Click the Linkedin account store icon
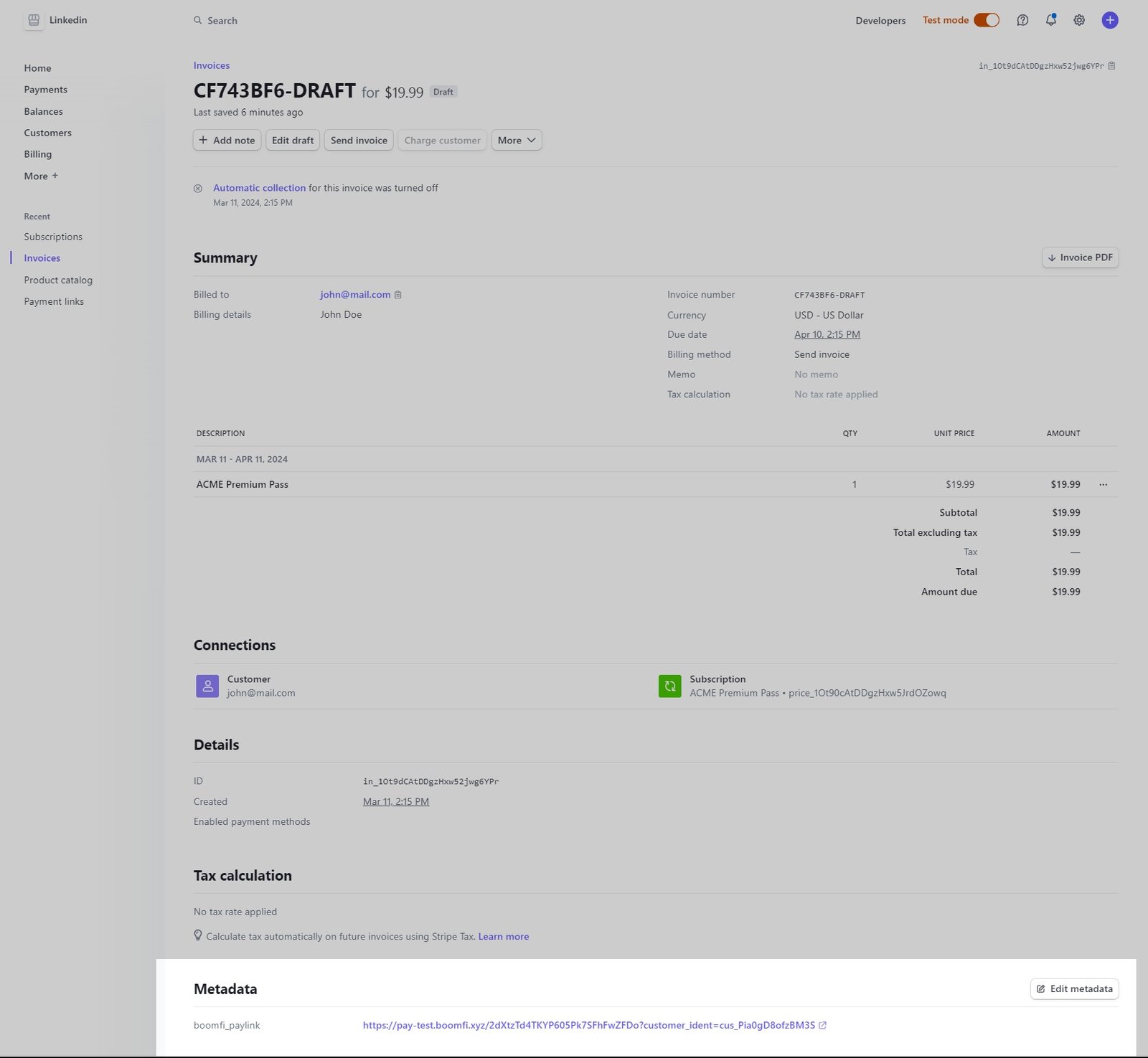 pyautogui.click(x=34, y=20)
